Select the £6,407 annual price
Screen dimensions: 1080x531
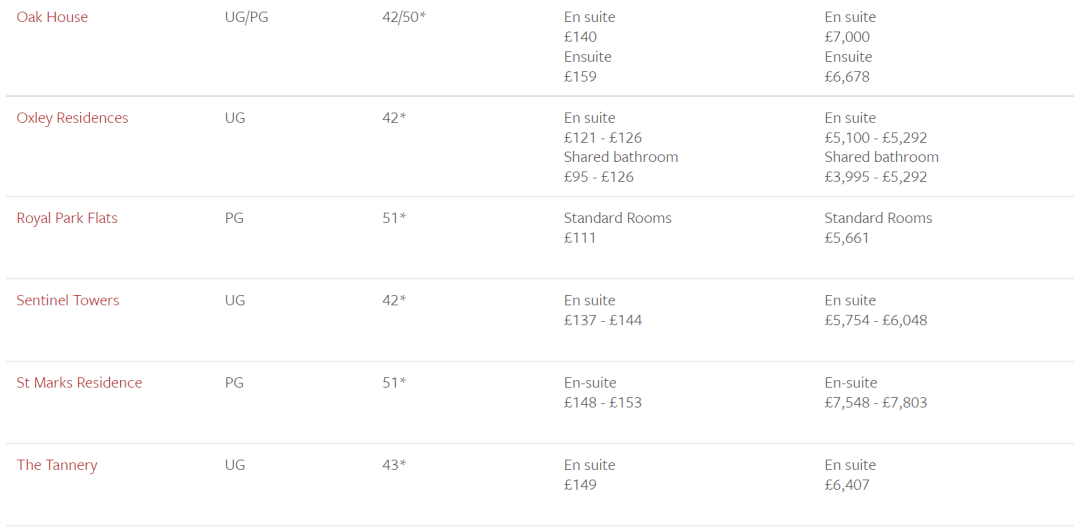click(x=847, y=485)
